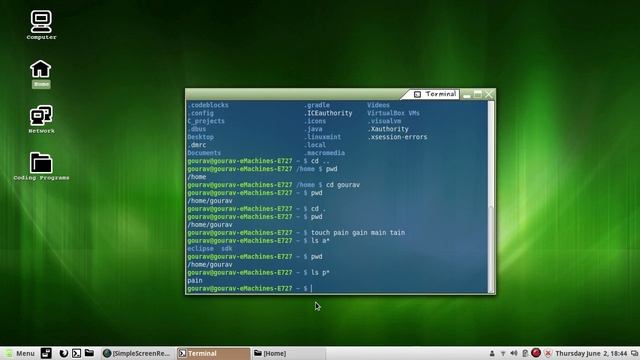This screenshot has width=640, height=360.
Task: Click the volume tray icon
Action: tap(514, 353)
